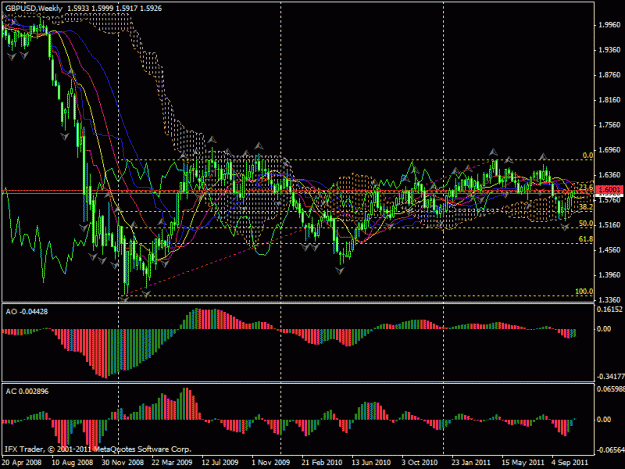Click the Fibonacci 100.0 level label

[584, 291]
